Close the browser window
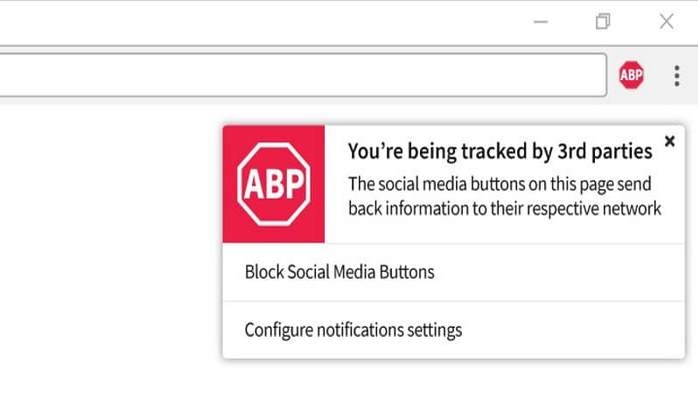 [x=666, y=22]
